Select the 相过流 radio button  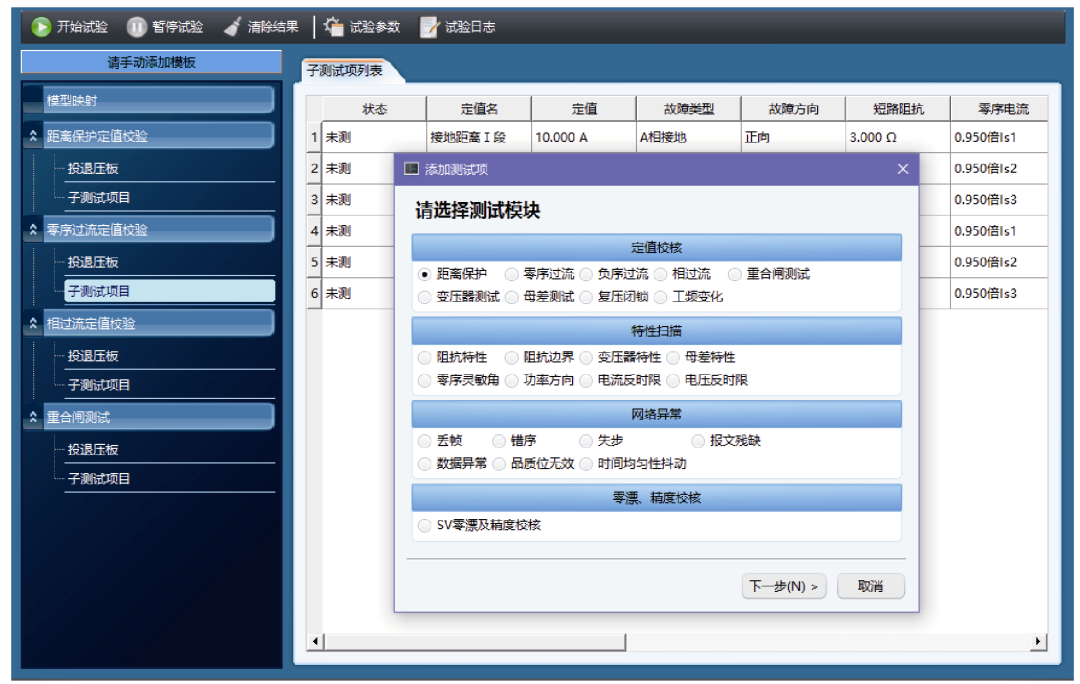pos(660,274)
